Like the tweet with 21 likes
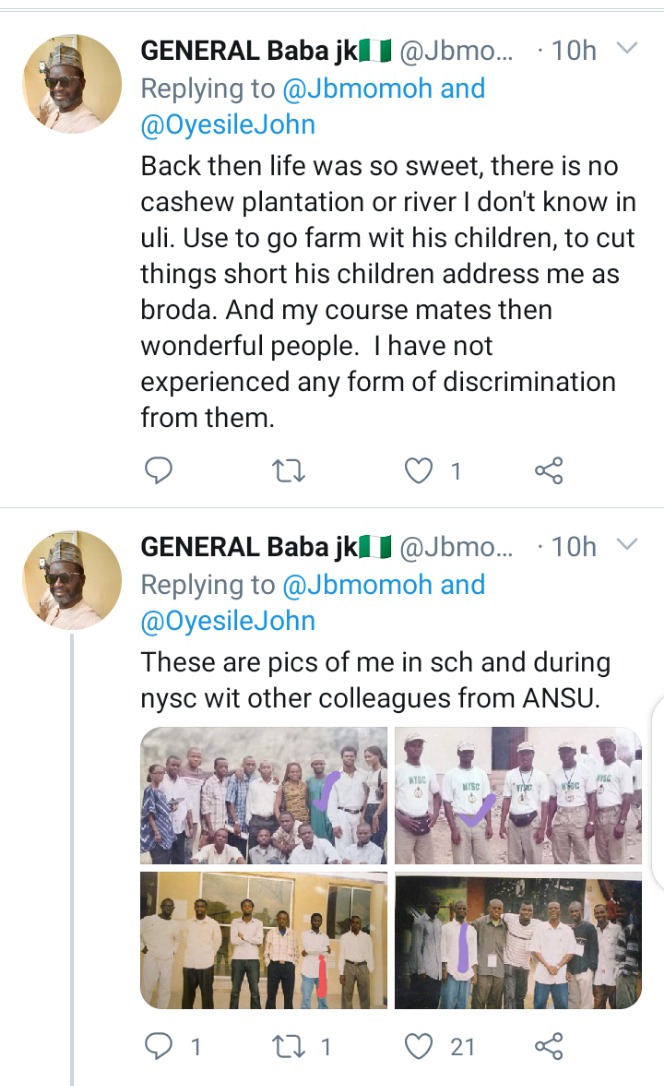This screenshot has height=1086, width=664. coord(418,1046)
